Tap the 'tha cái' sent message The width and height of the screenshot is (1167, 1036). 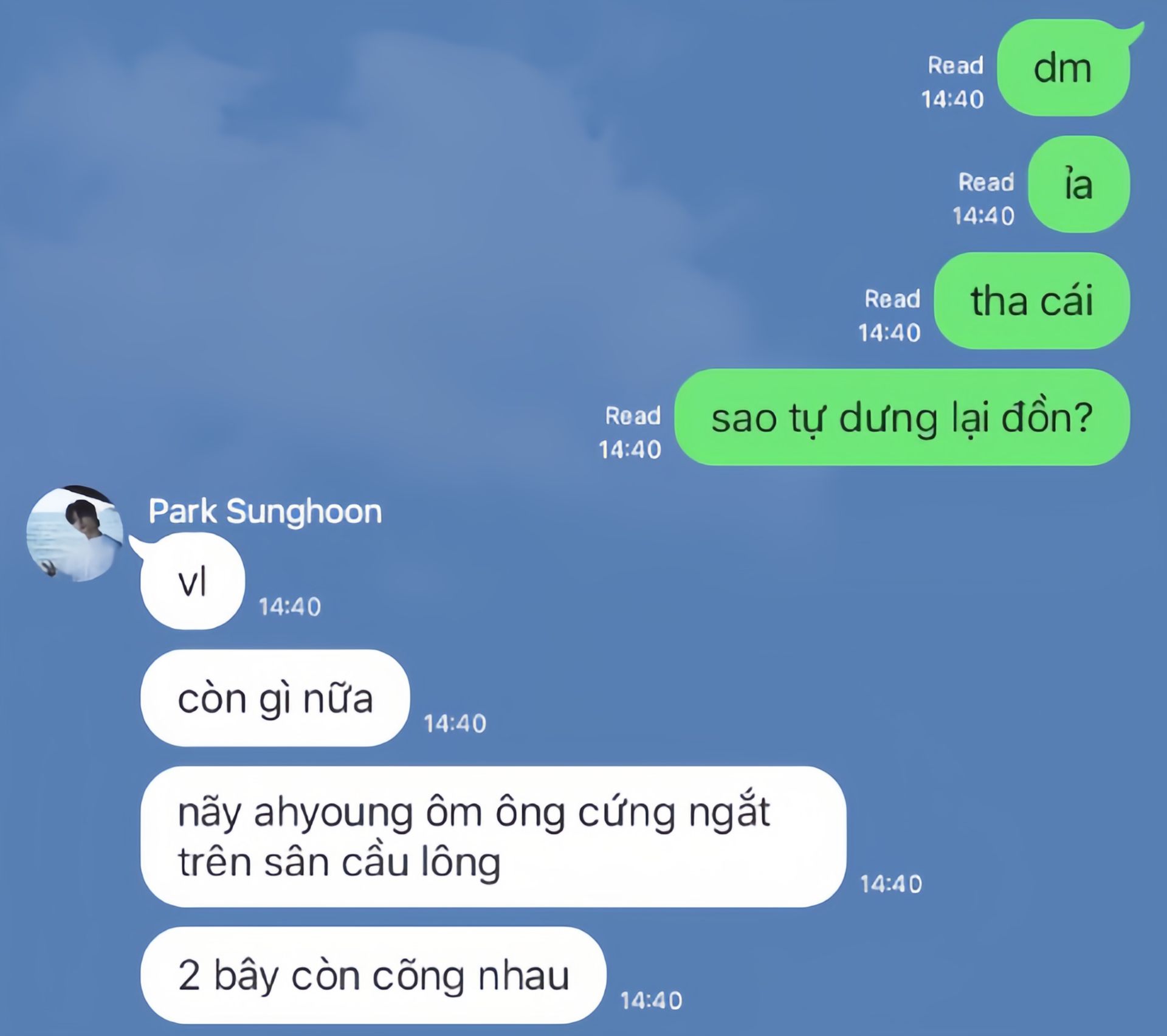[x=1032, y=300]
